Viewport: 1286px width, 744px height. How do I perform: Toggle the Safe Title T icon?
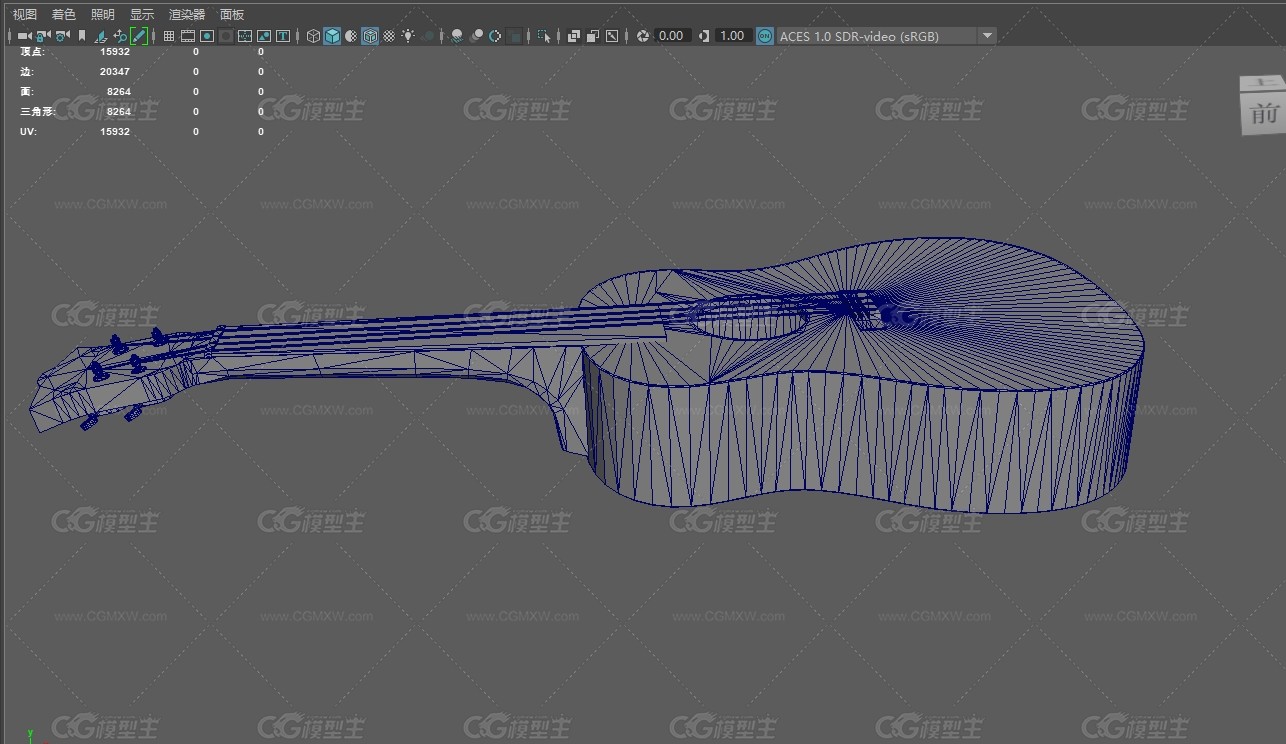click(x=283, y=35)
